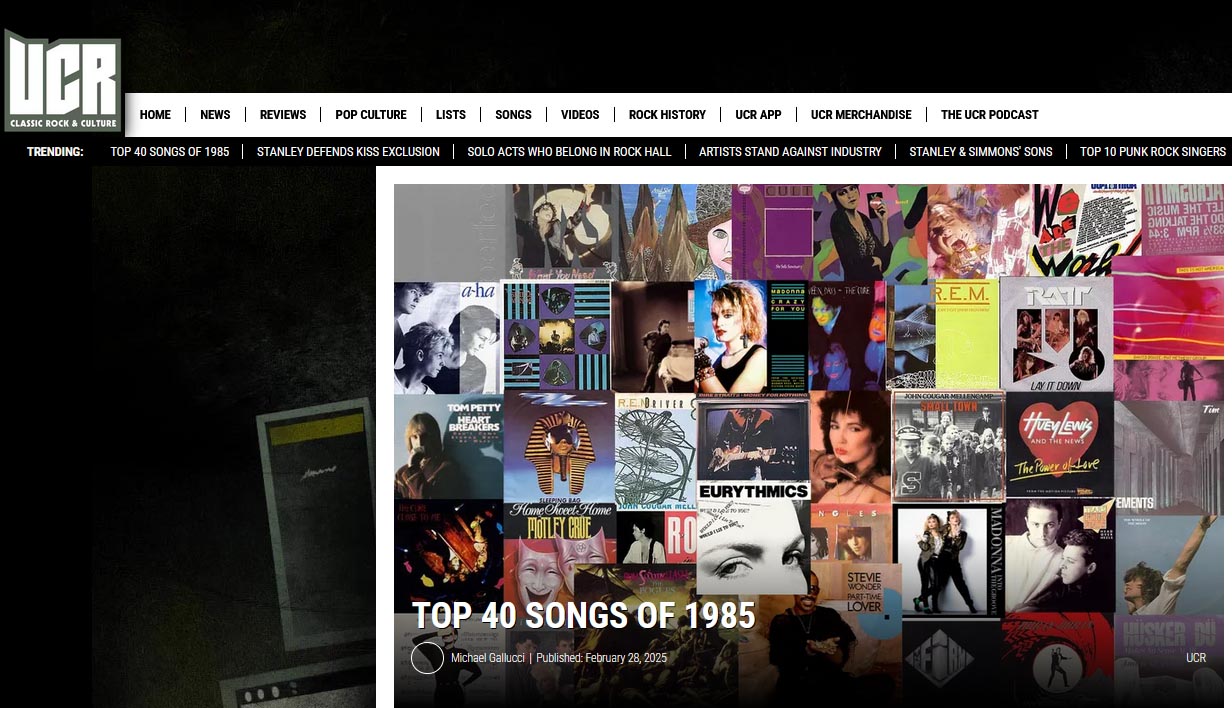Go to the News section
The width and height of the screenshot is (1232, 708).
[x=215, y=115]
